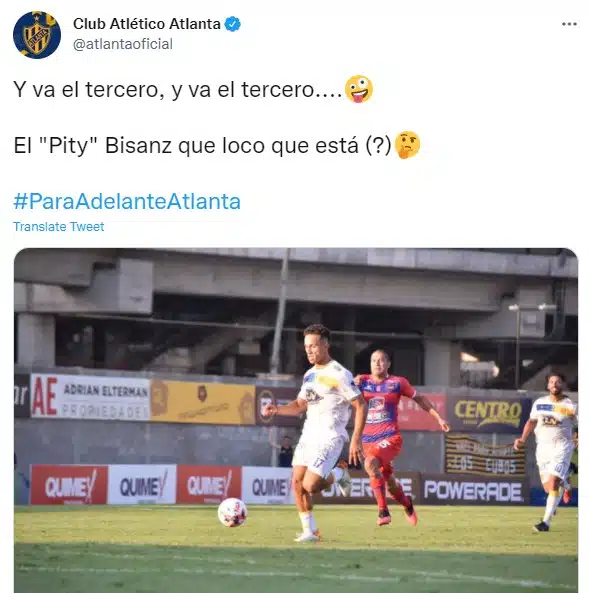Click the tweet text about "Pity" Bisanz

tap(202, 146)
